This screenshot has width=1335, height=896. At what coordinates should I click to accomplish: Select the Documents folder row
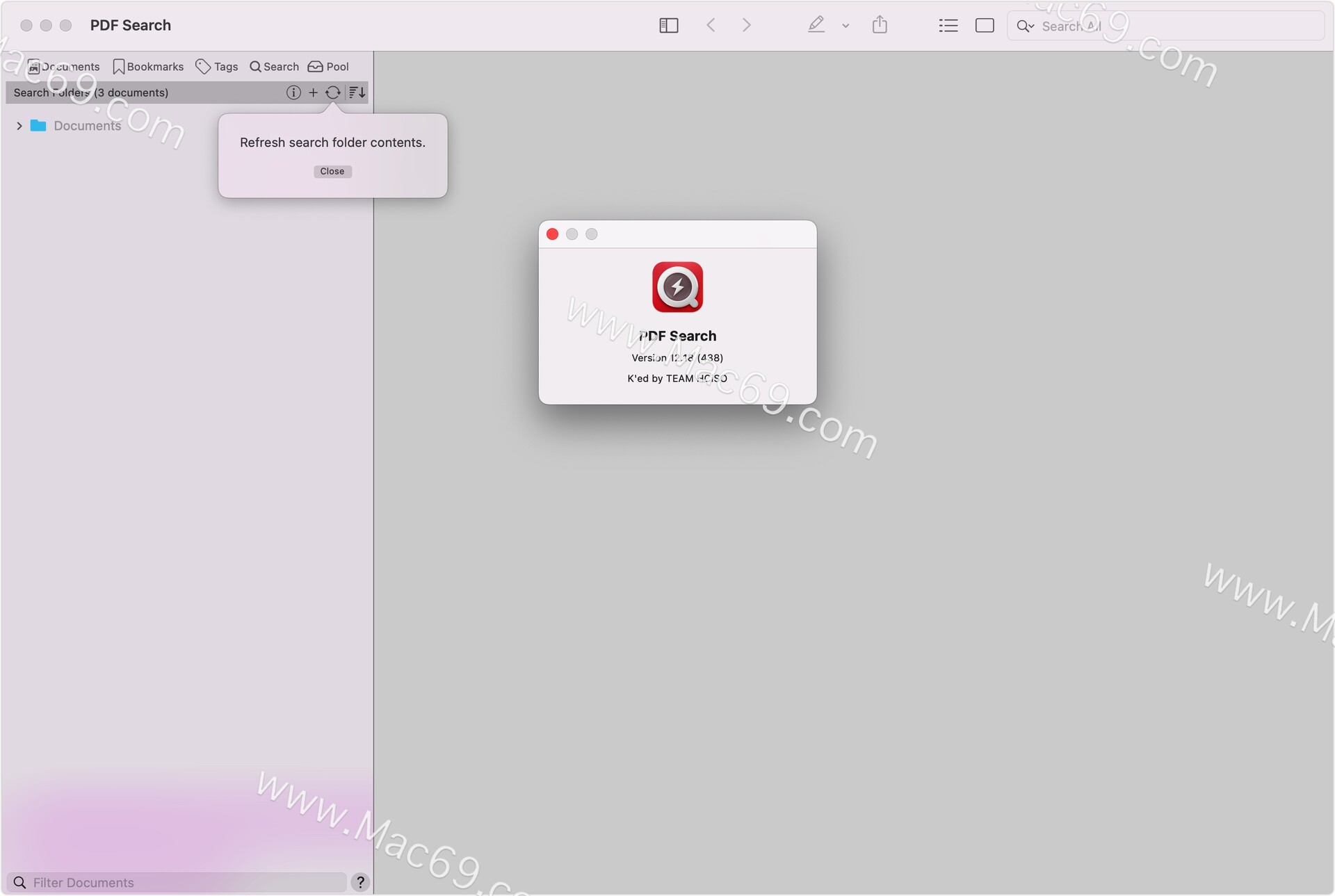click(x=186, y=126)
